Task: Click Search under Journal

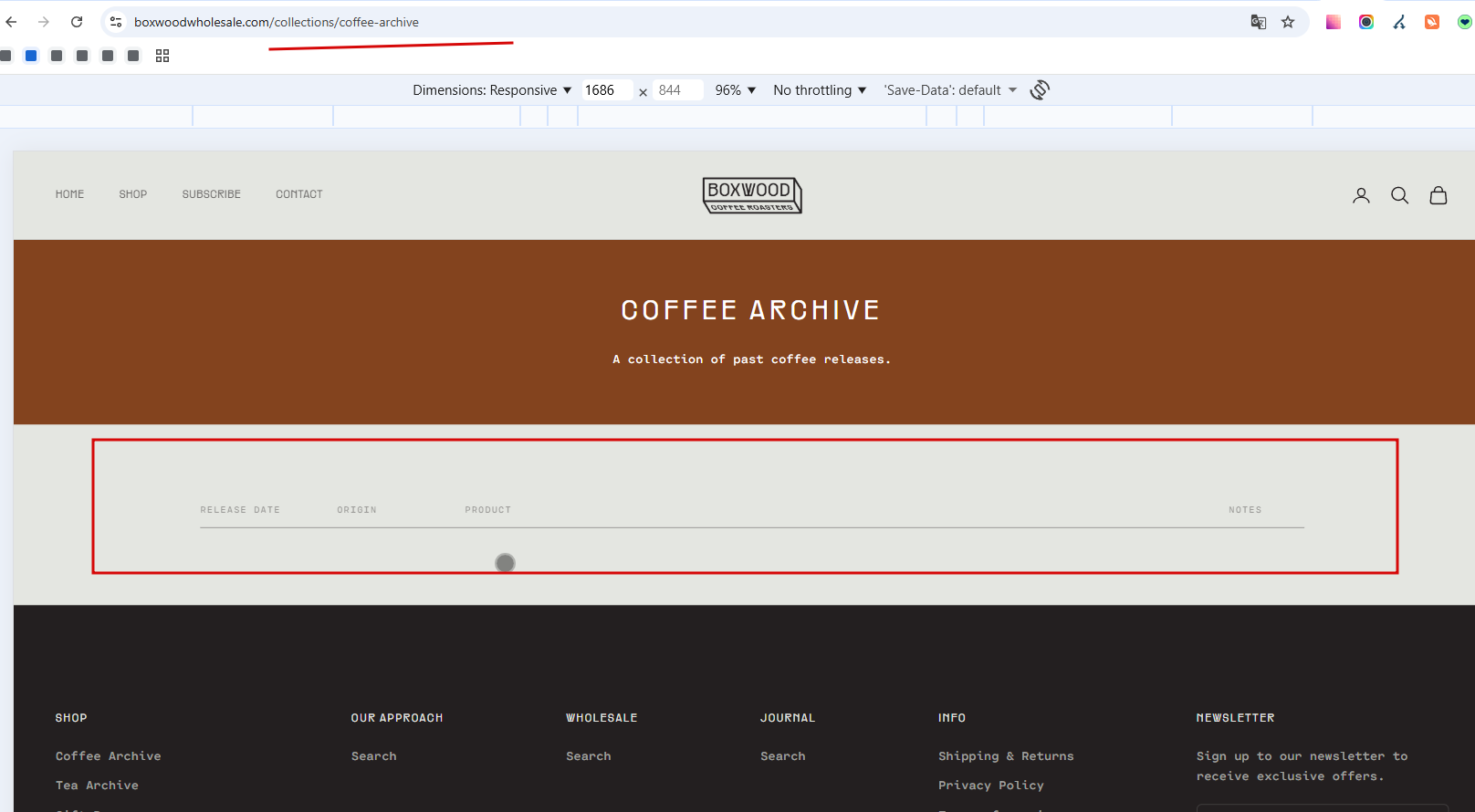Action: pos(783,756)
